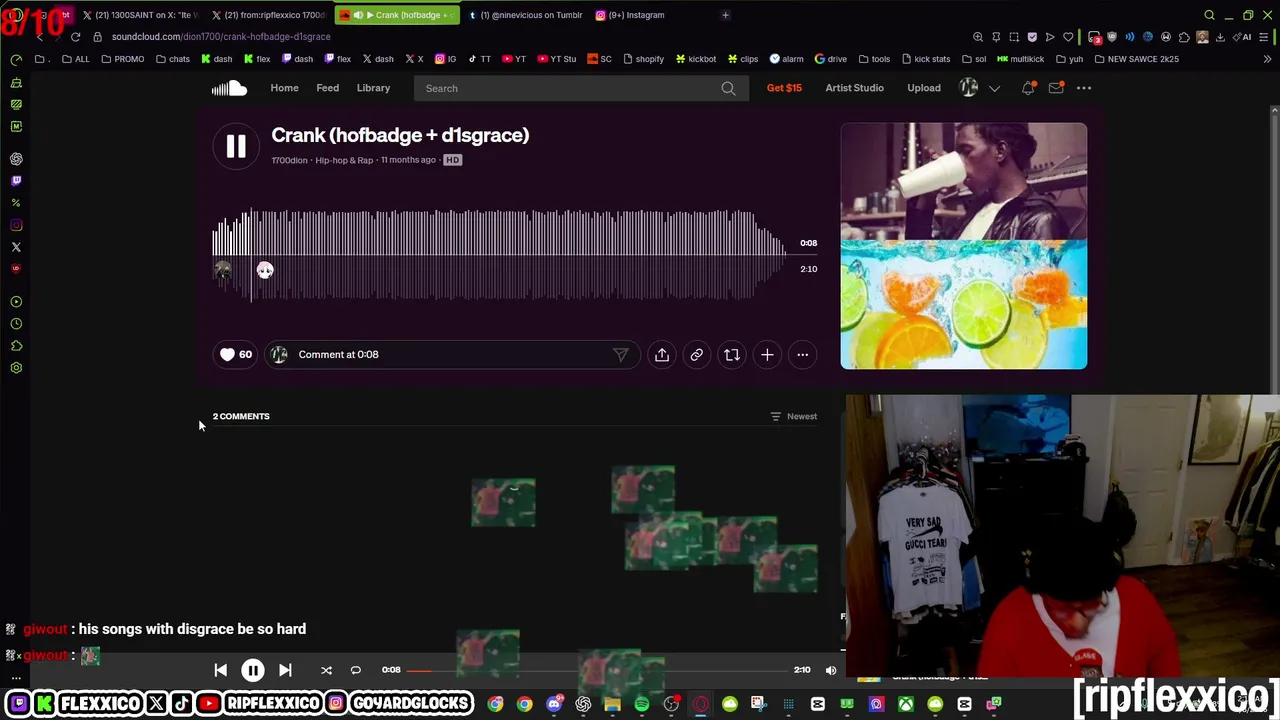Switch to the ninevicious on Tumblr tab
This screenshot has width=1280, height=720.
[x=525, y=15]
